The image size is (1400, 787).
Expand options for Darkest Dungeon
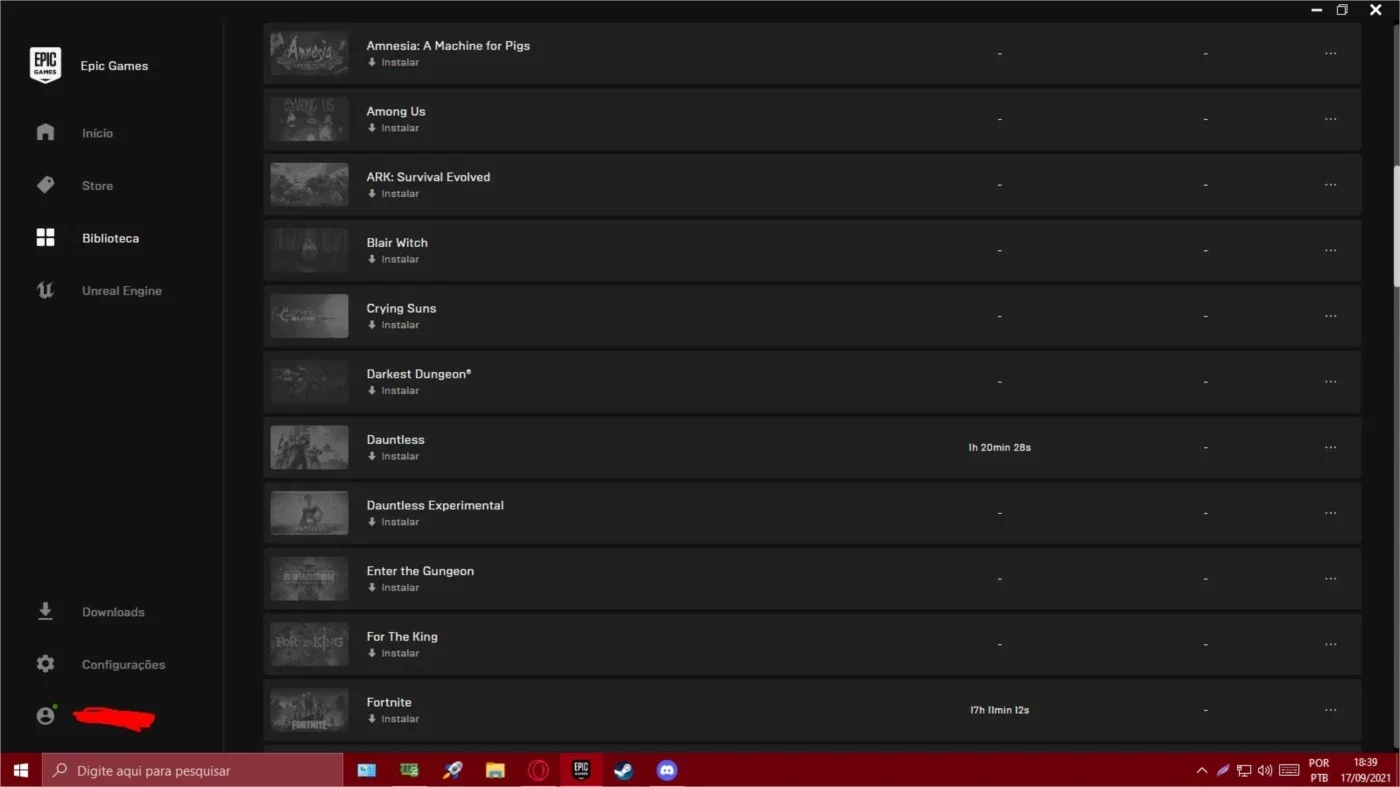[x=1330, y=382]
